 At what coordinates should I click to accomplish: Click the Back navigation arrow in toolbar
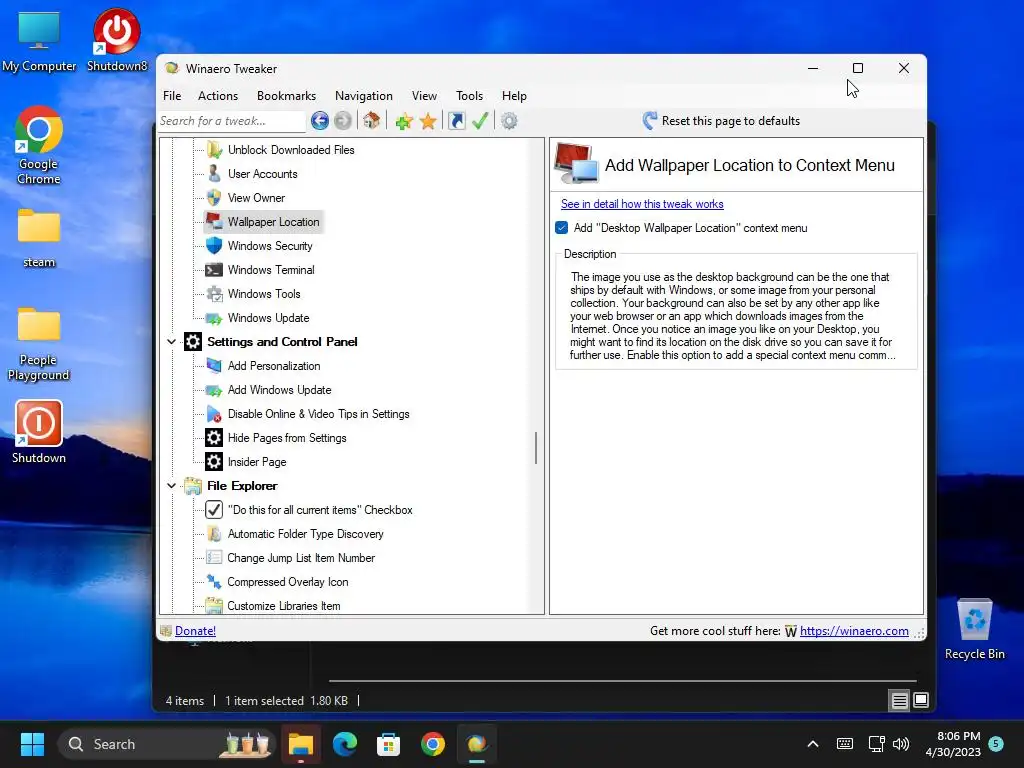click(319, 121)
